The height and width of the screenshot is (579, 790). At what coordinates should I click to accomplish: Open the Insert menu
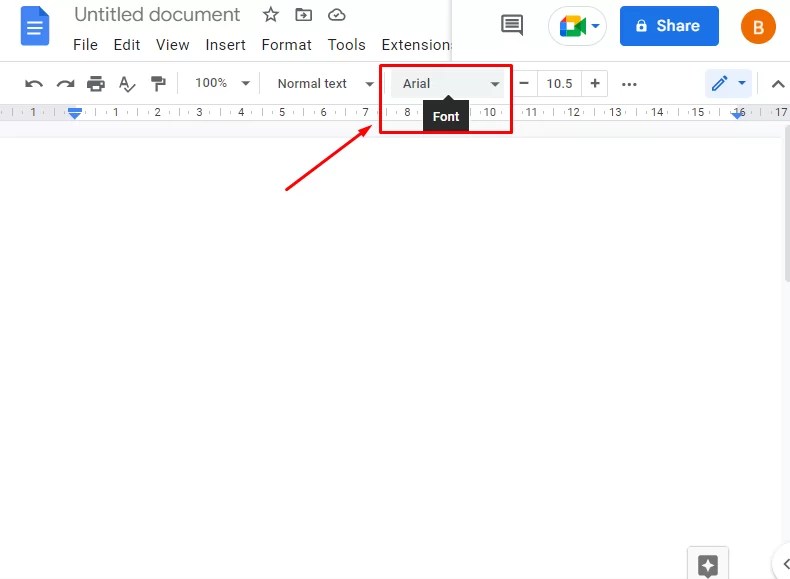coord(225,45)
